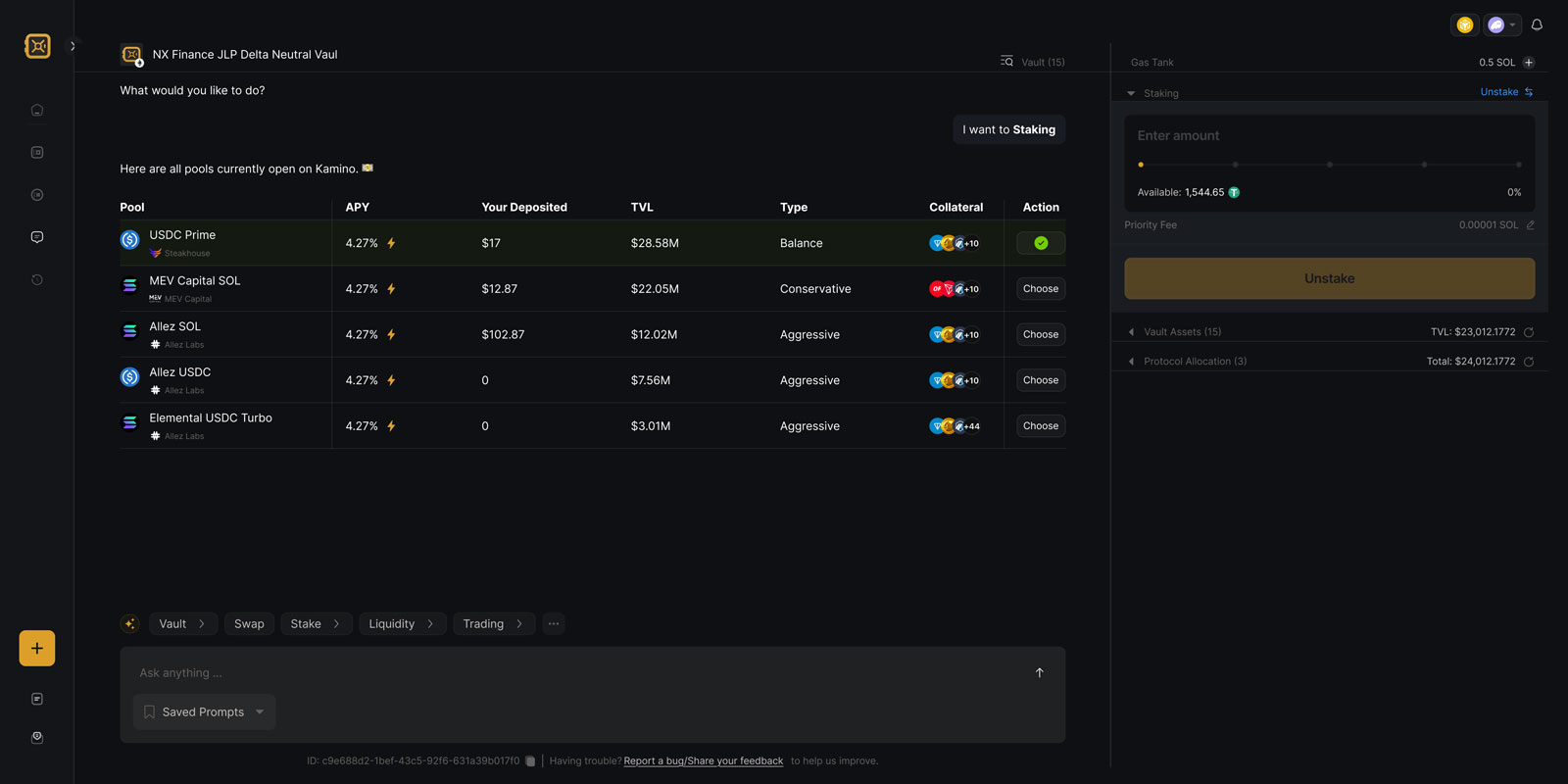Image resolution: width=1568 pixels, height=784 pixels.
Task: Choose the Allez USDC pool
Action: (1041, 380)
